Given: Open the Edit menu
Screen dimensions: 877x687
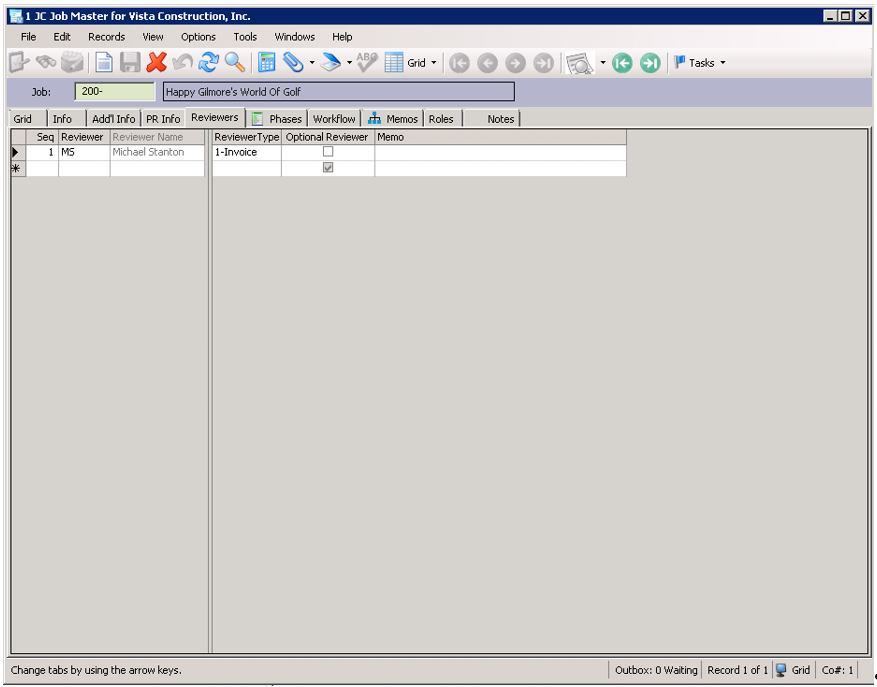Looking at the screenshot, I should 62,37.
